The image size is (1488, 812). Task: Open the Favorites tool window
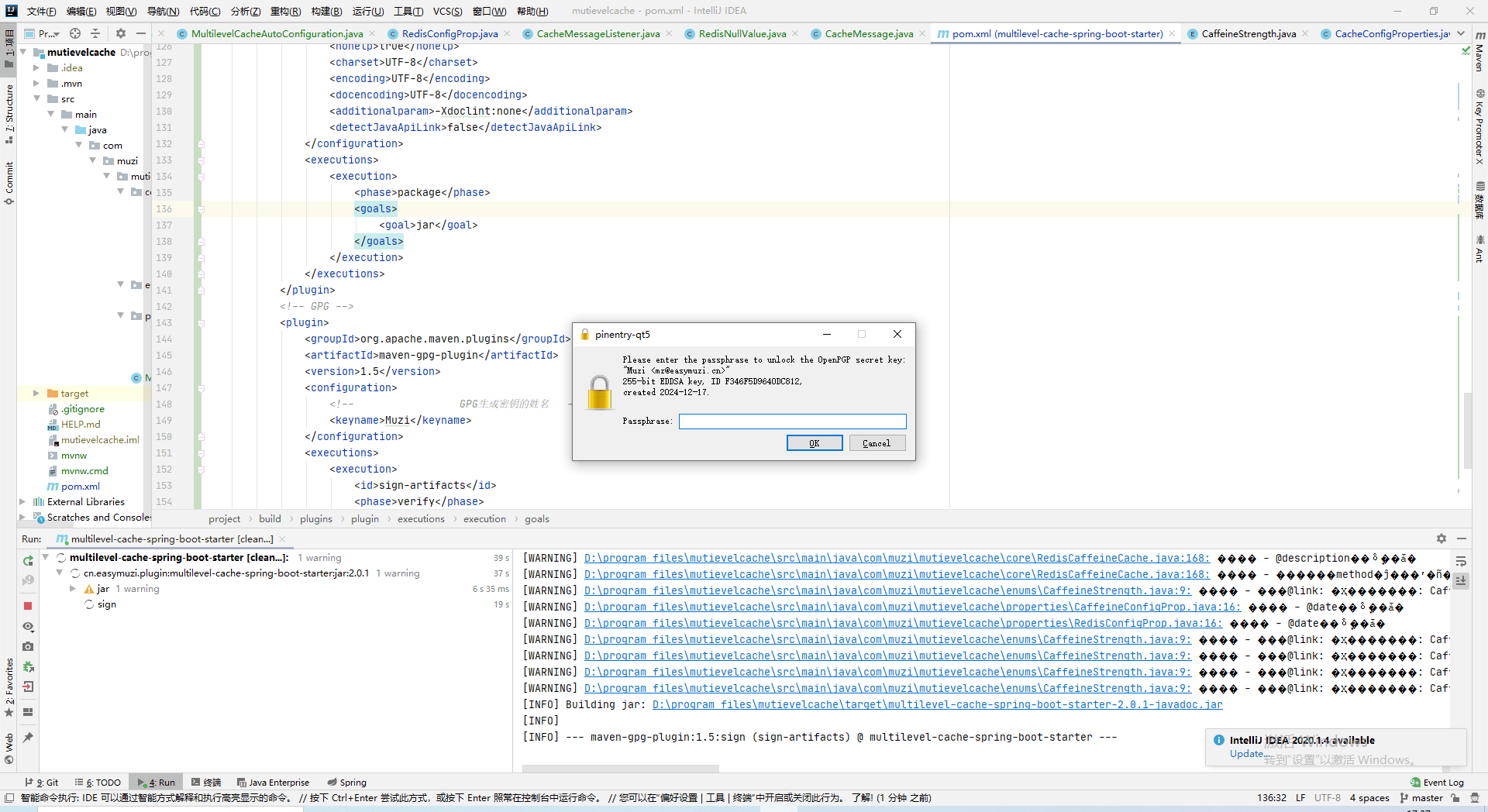pyautogui.click(x=9, y=688)
